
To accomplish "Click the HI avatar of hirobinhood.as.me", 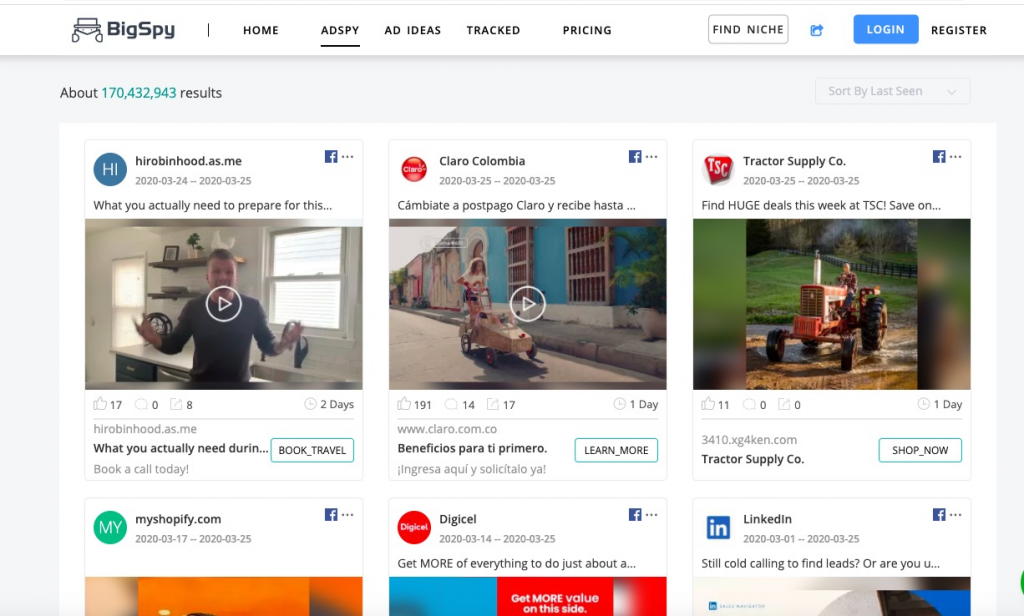I will (x=110, y=170).
